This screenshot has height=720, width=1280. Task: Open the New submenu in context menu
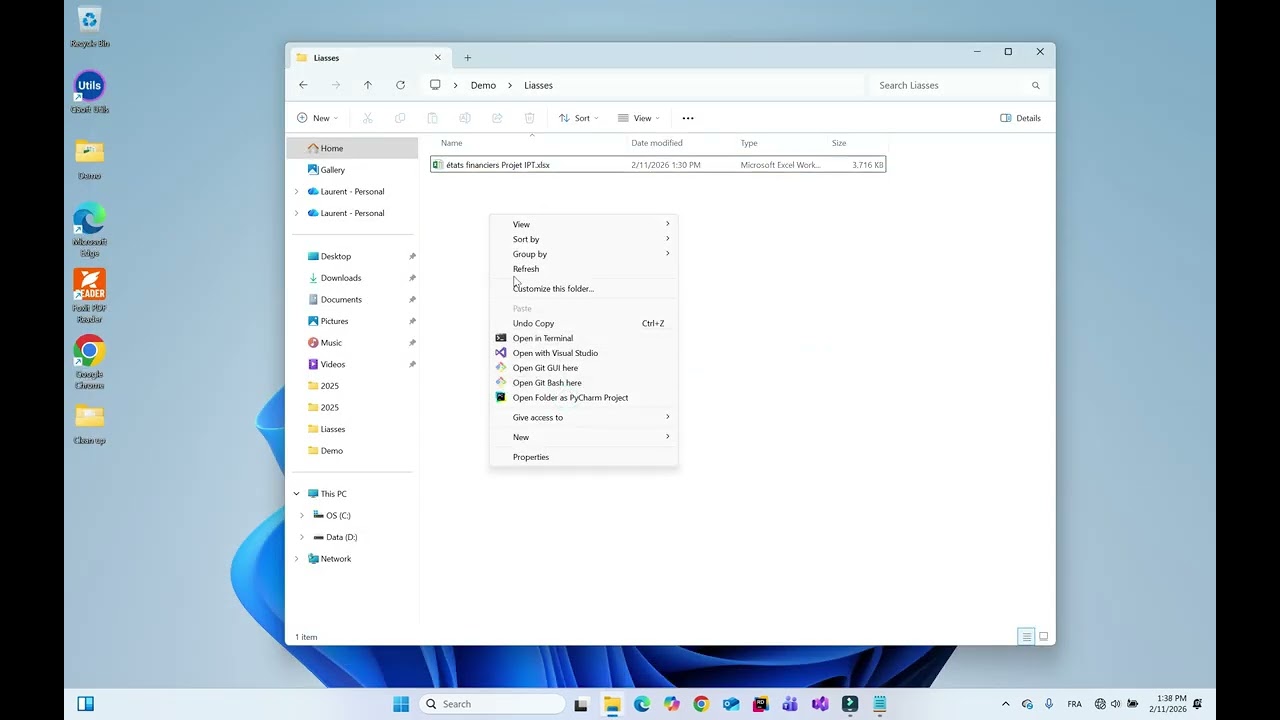[583, 437]
